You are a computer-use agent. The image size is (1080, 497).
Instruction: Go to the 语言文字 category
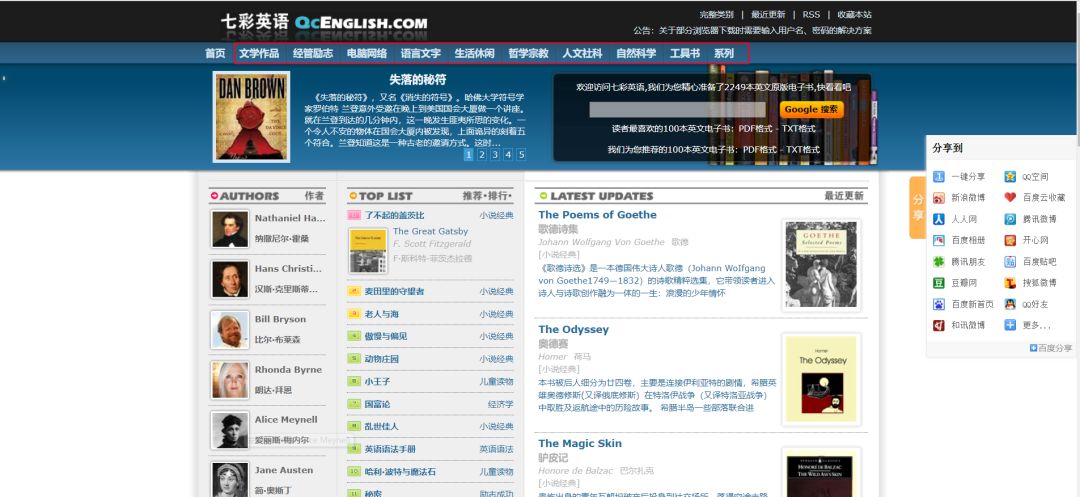tap(421, 53)
